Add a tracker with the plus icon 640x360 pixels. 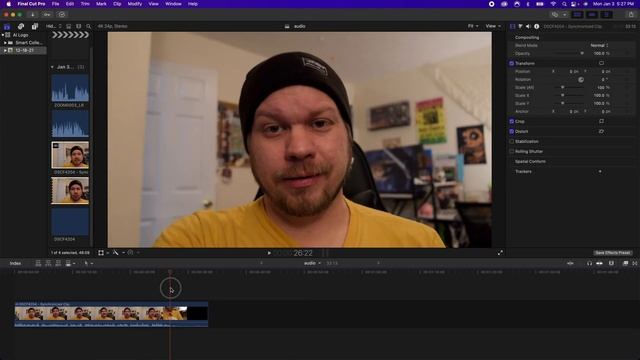coord(600,172)
